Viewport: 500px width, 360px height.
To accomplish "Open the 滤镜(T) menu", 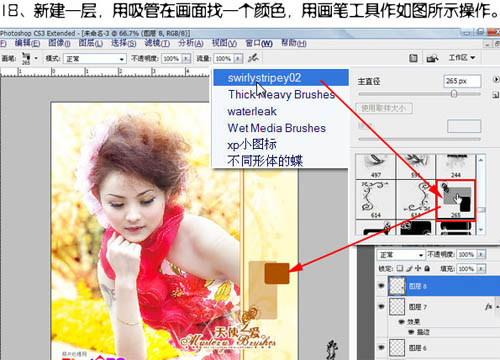I will (157, 43).
